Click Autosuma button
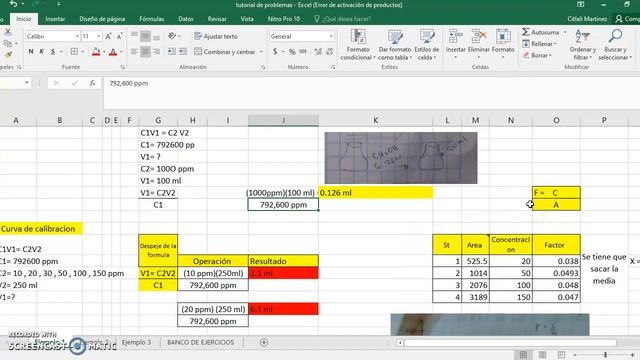This screenshot has width=640, height=360. [x=541, y=32]
